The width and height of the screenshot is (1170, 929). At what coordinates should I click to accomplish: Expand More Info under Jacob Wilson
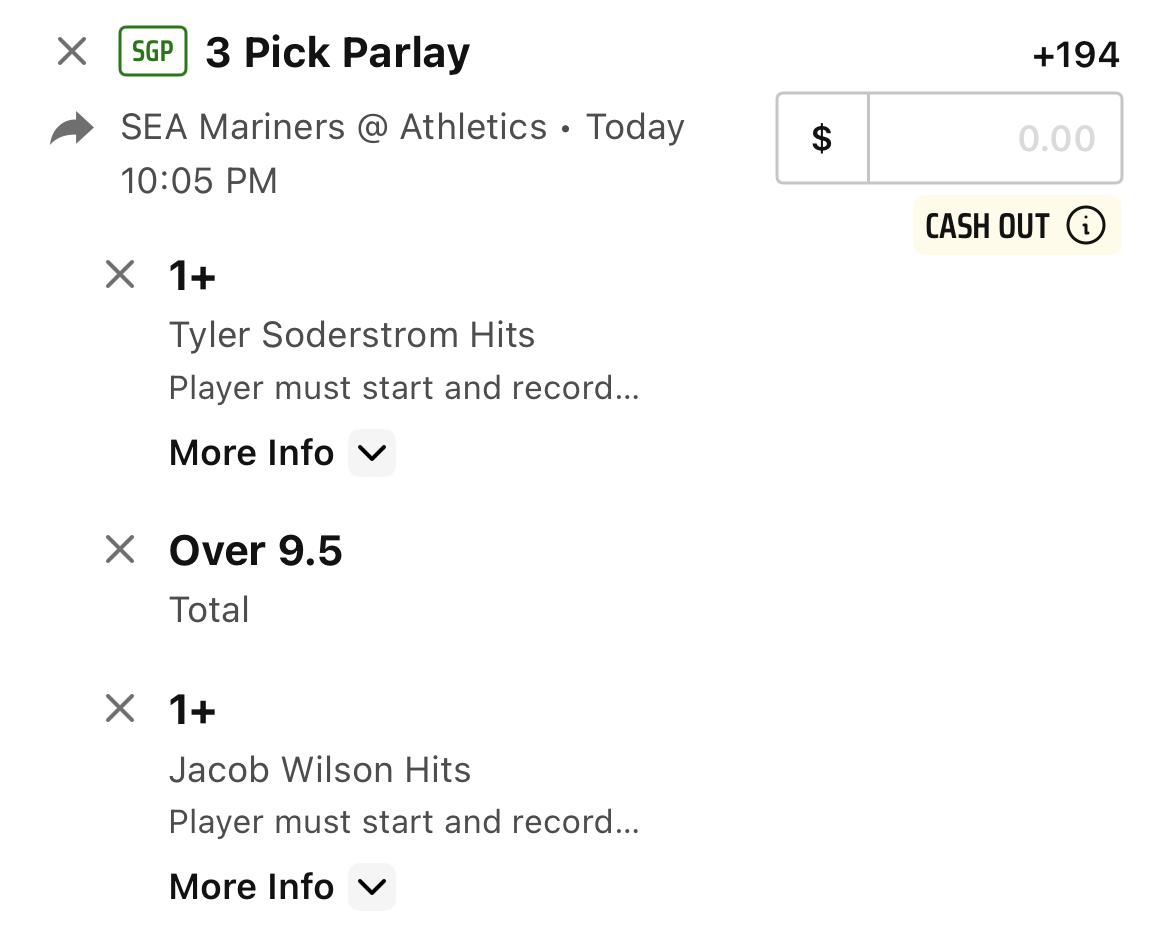click(x=372, y=886)
